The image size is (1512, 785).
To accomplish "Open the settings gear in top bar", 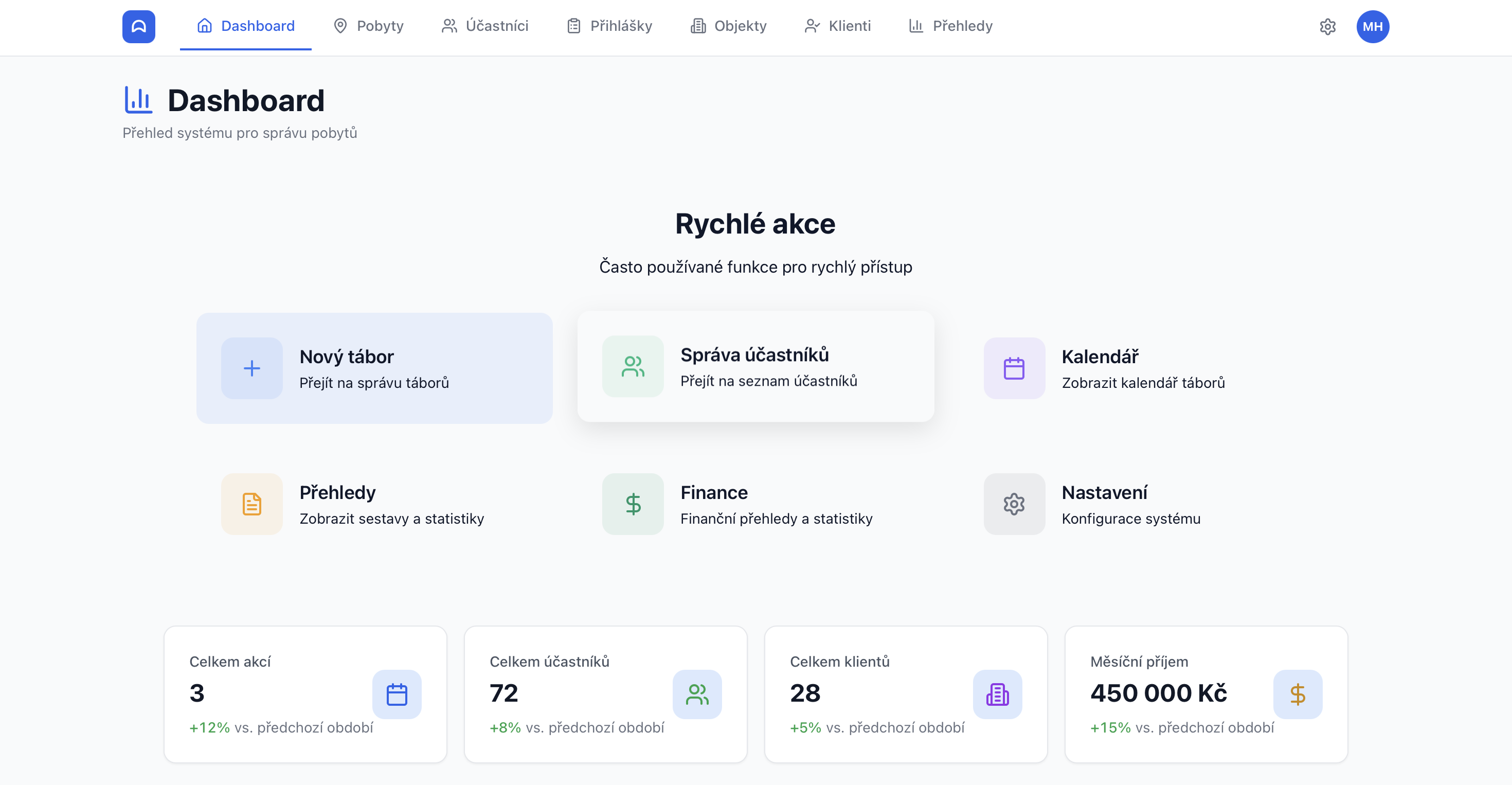I will coord(1328,26).
